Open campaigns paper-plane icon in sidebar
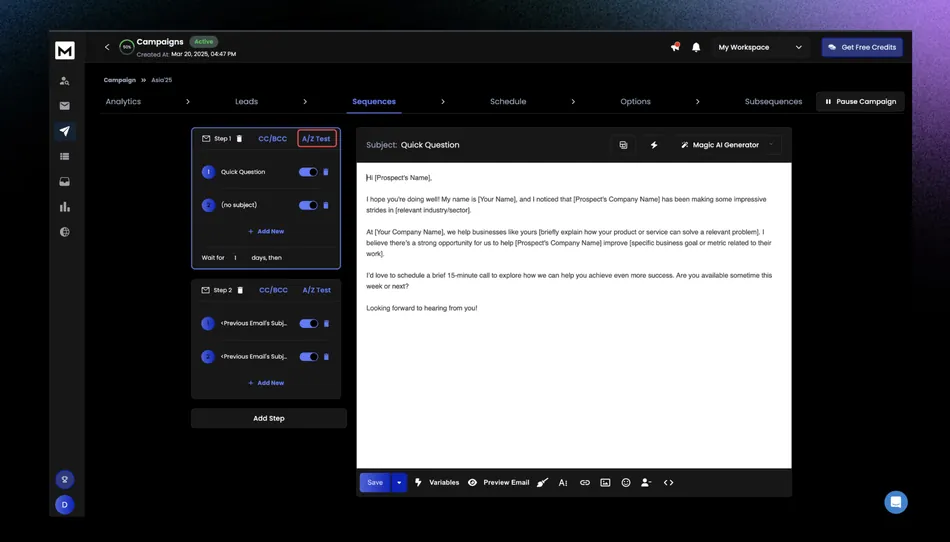This screenshot has height=542, width=950. coord(65,131)
